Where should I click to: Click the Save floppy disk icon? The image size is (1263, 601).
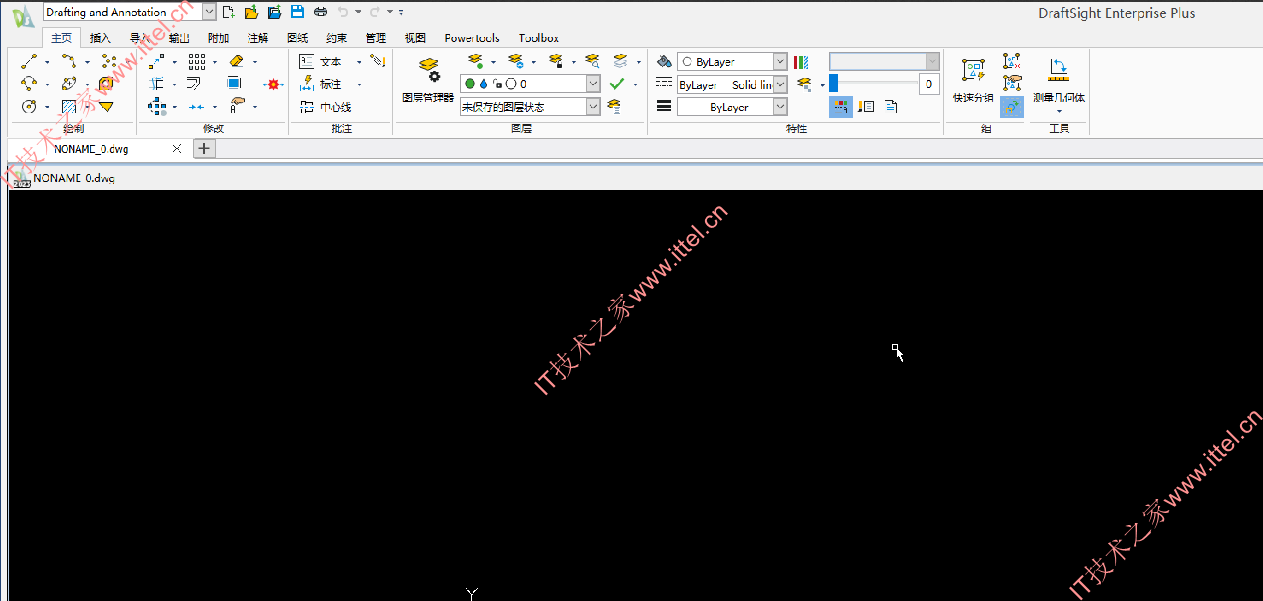click(x=297, y=12)
